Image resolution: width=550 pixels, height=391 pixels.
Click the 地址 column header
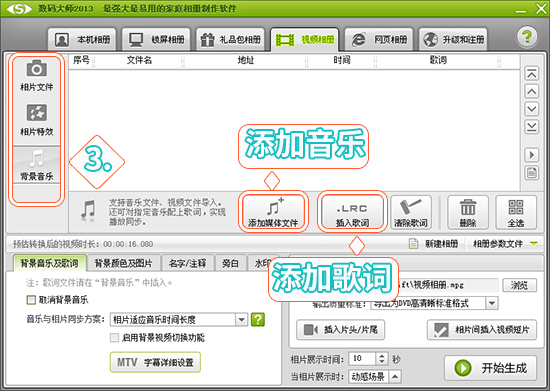tap(246, 60)
